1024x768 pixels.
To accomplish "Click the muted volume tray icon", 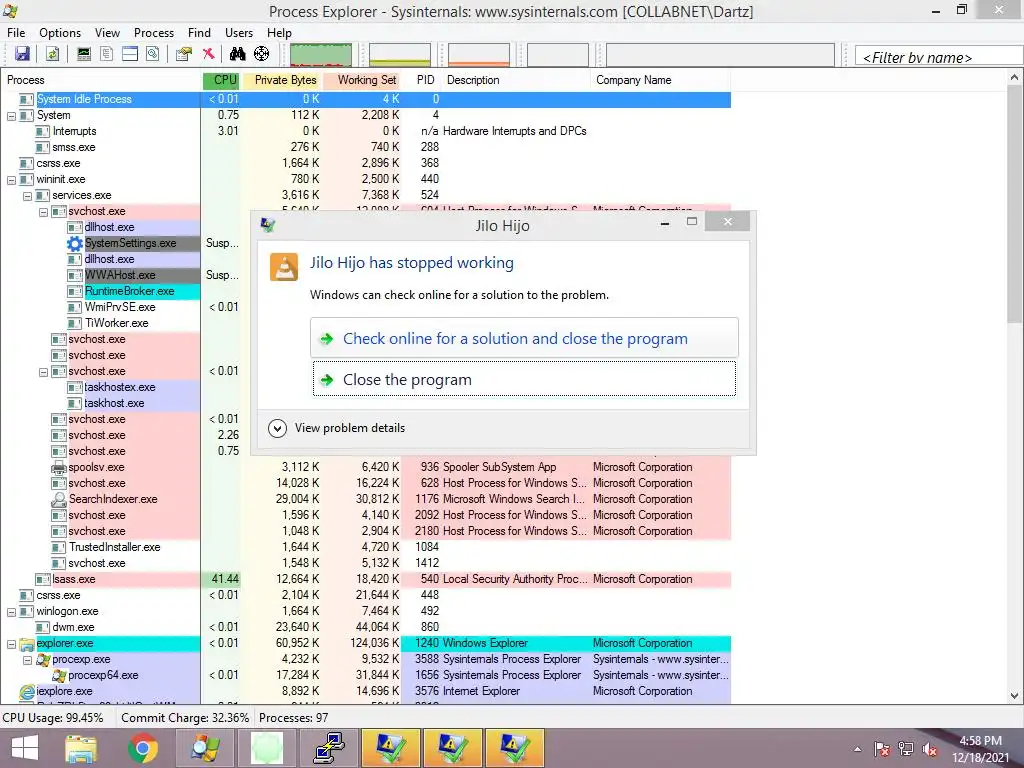I will click(x=930, y=749).
